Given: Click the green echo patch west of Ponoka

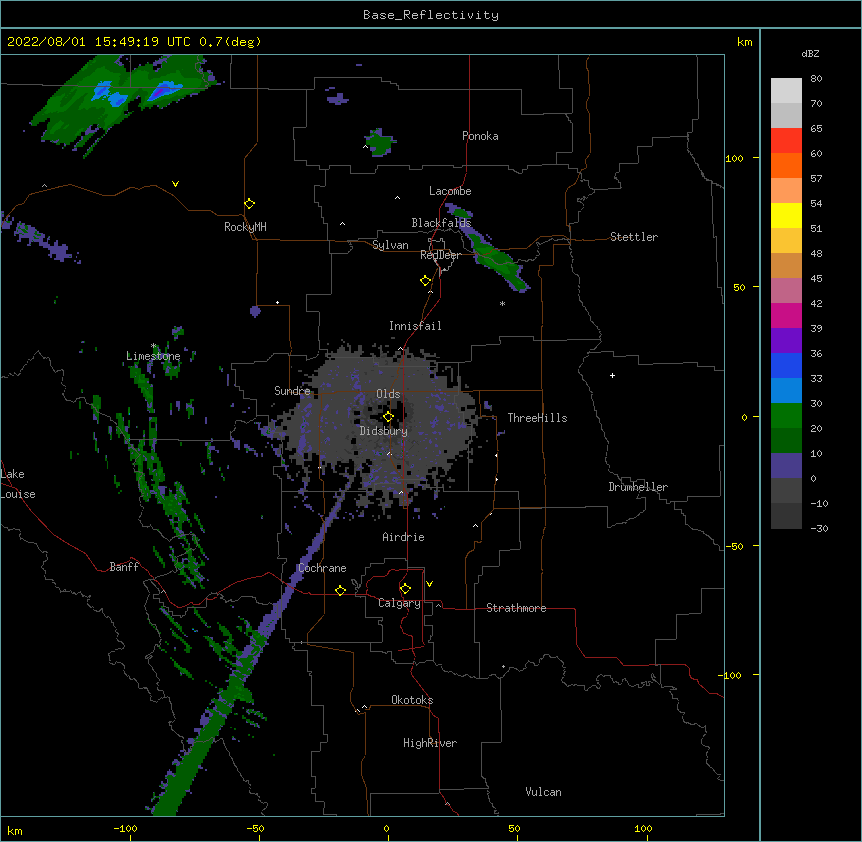Looking at the screenshot, I should (x=379, y=142).
